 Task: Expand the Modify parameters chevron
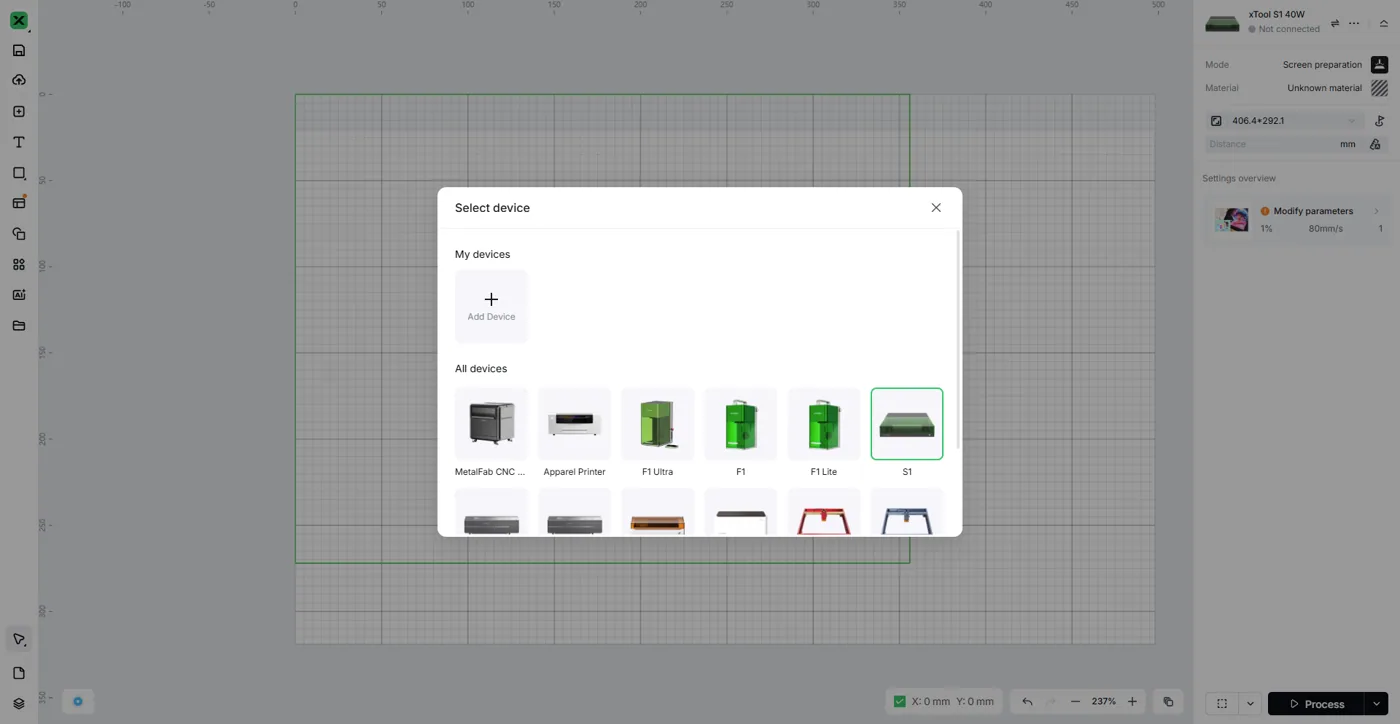coord(1376,211)
